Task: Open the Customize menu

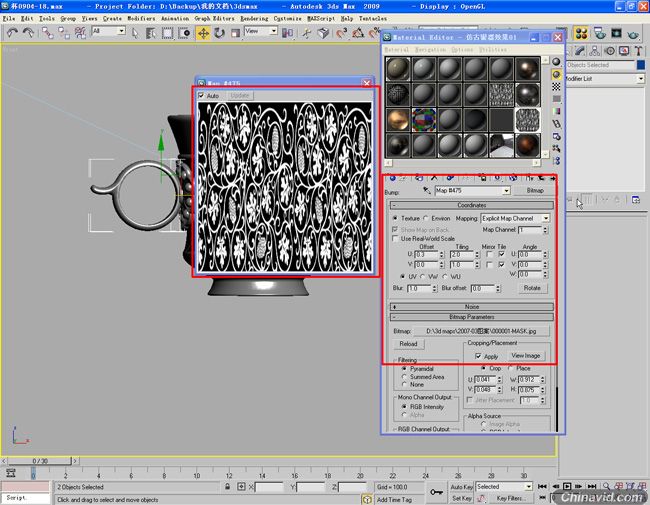Action: 287,18
